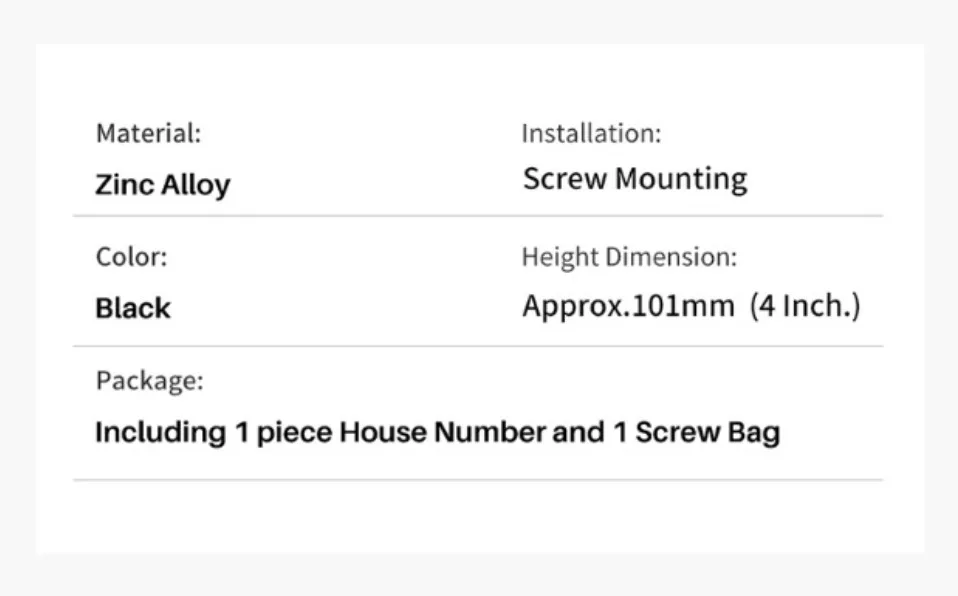Image resolution: width=958 pixels, height=596 pixels.
Task: Select the "Zinc Alloy" value text
Action: [x=162, y=185]
